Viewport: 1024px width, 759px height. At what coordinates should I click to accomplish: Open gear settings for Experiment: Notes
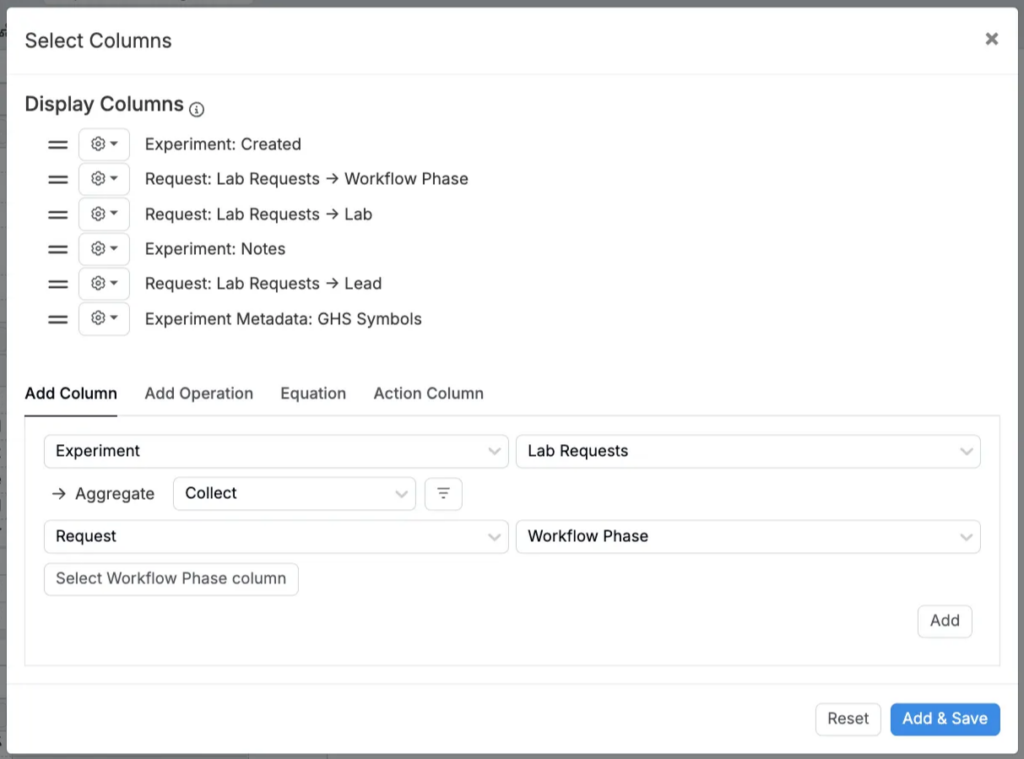[x=104, y=249]
